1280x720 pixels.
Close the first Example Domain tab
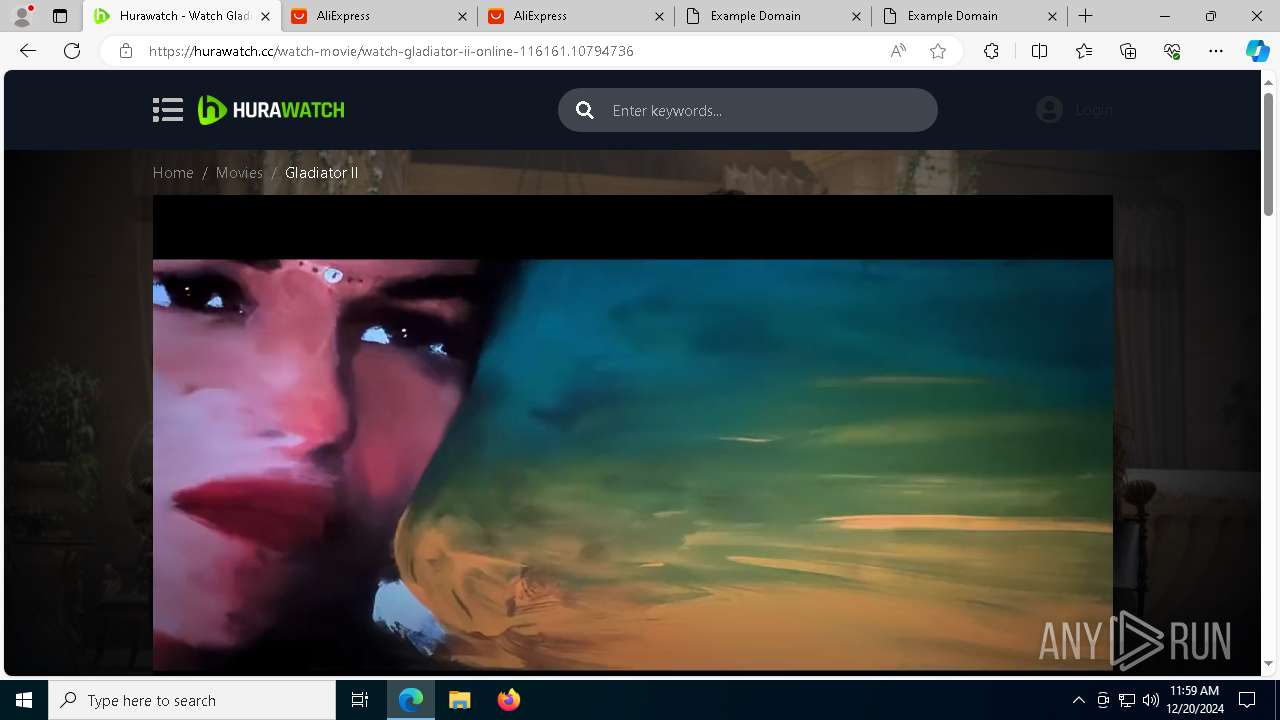pos(856,16)
